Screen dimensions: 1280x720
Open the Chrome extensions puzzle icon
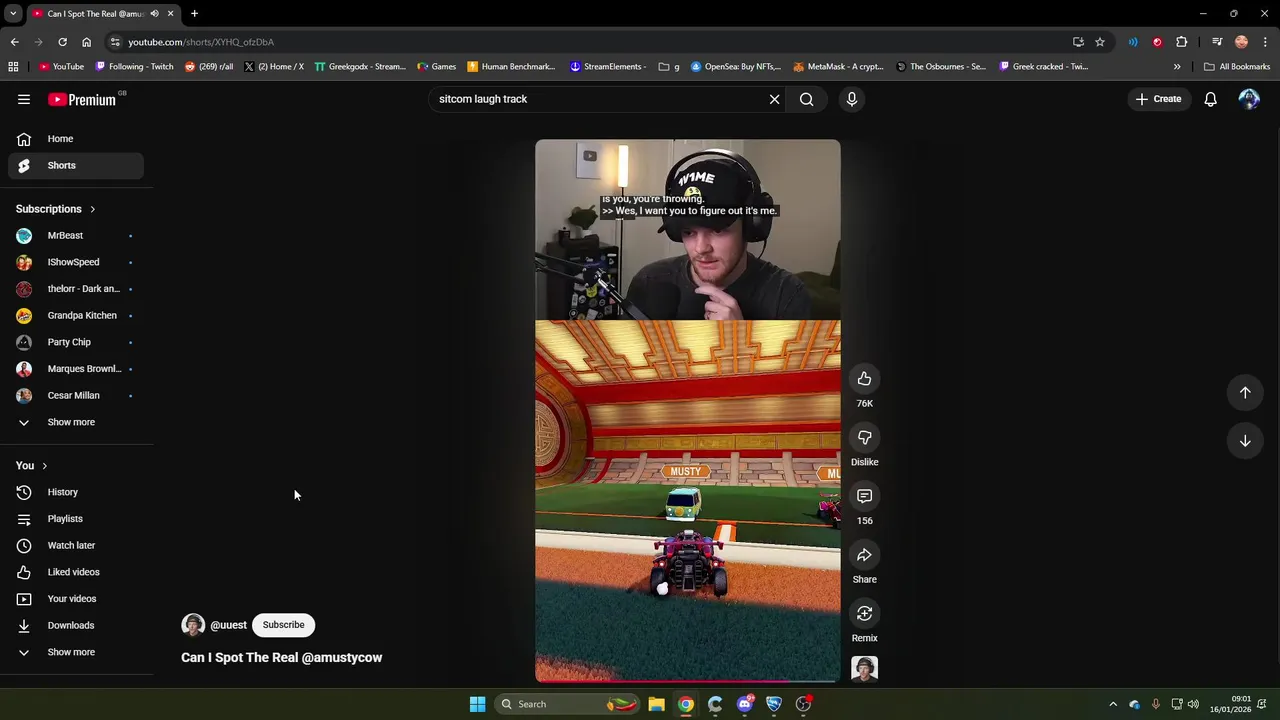click(1182, 42)
